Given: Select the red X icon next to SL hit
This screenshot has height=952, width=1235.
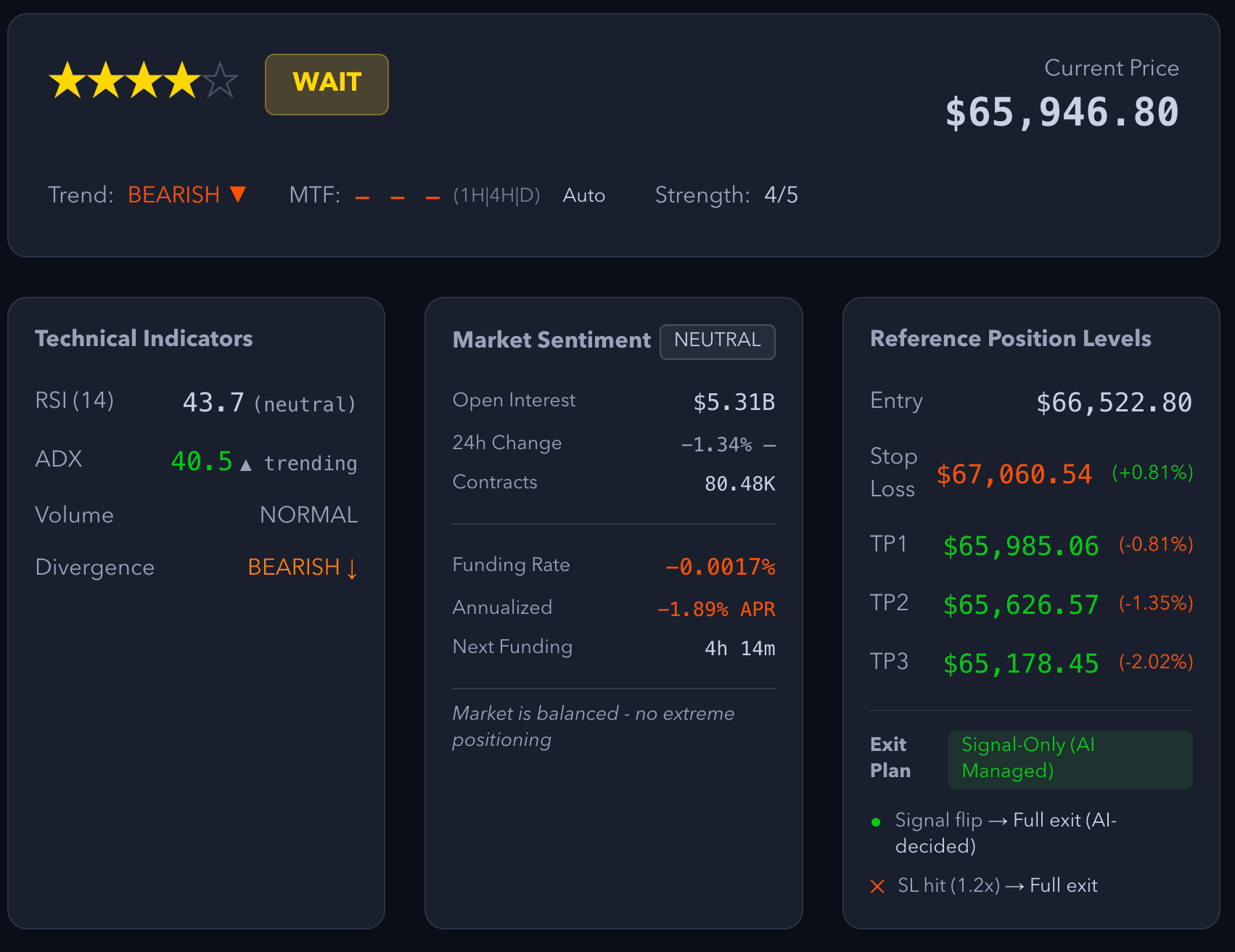Looking at the screenshot, I should pyautogui.click(x=877, y=885).
